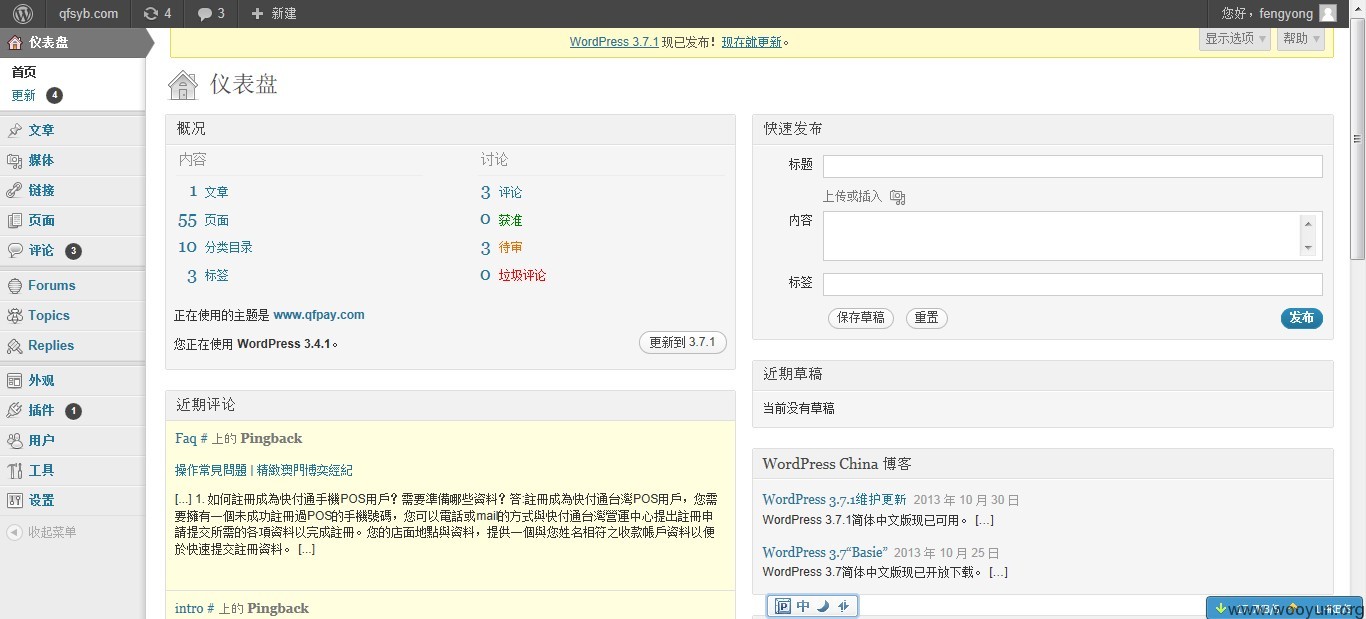The height and width of the screenshot is (619, 1366).
Task: Click the 现在就更新 update now link
Action: [x=752, y=42]
